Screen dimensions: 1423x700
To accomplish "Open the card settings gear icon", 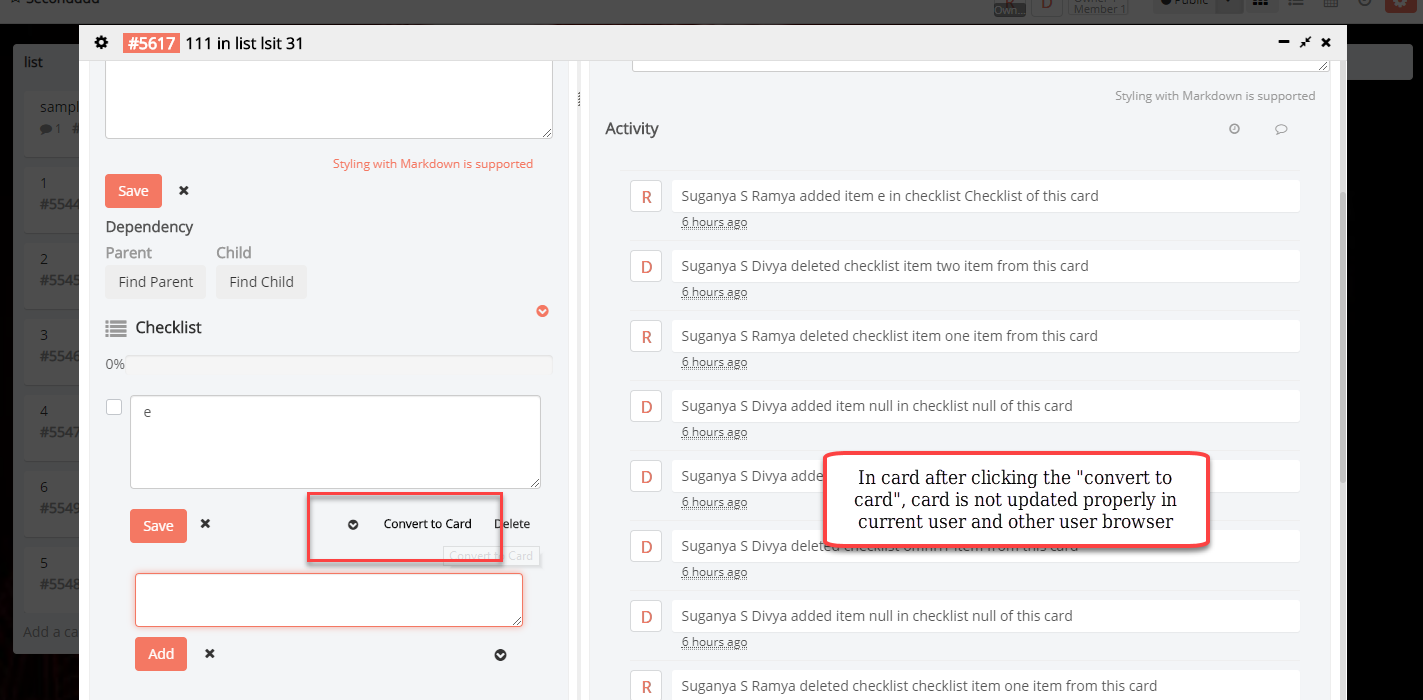I will click(x=99, y=43).
